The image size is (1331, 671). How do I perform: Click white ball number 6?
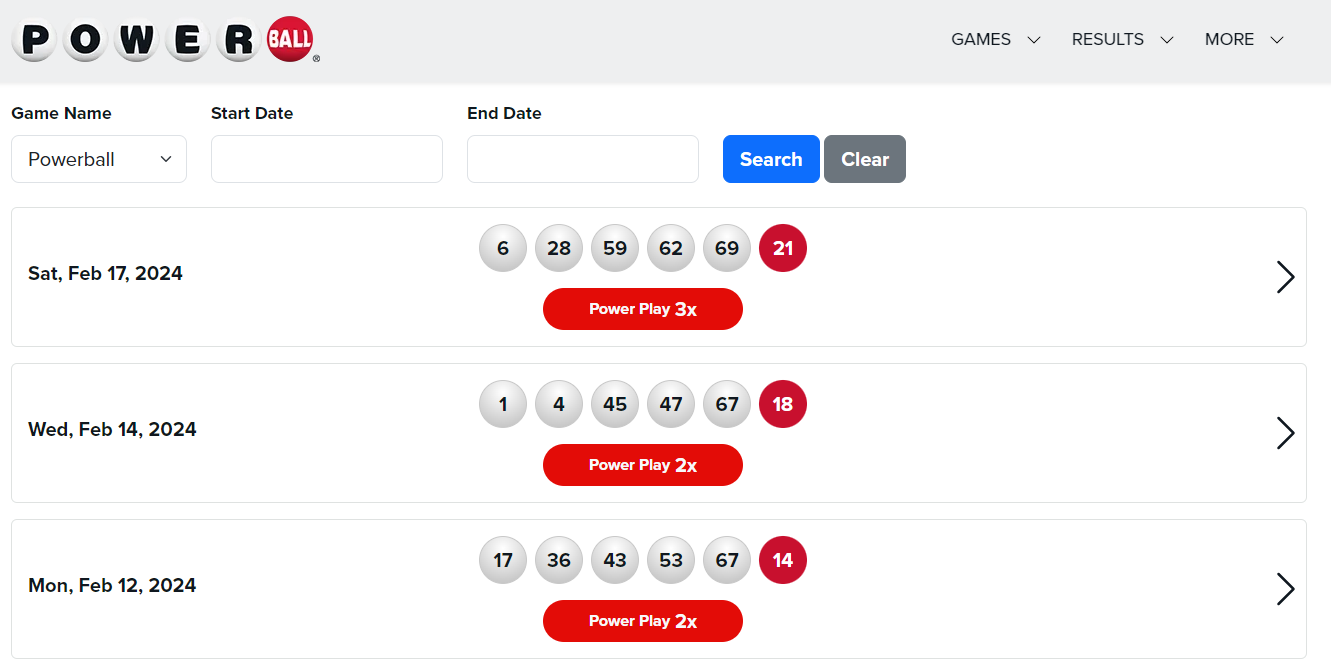tap(503, 248)
